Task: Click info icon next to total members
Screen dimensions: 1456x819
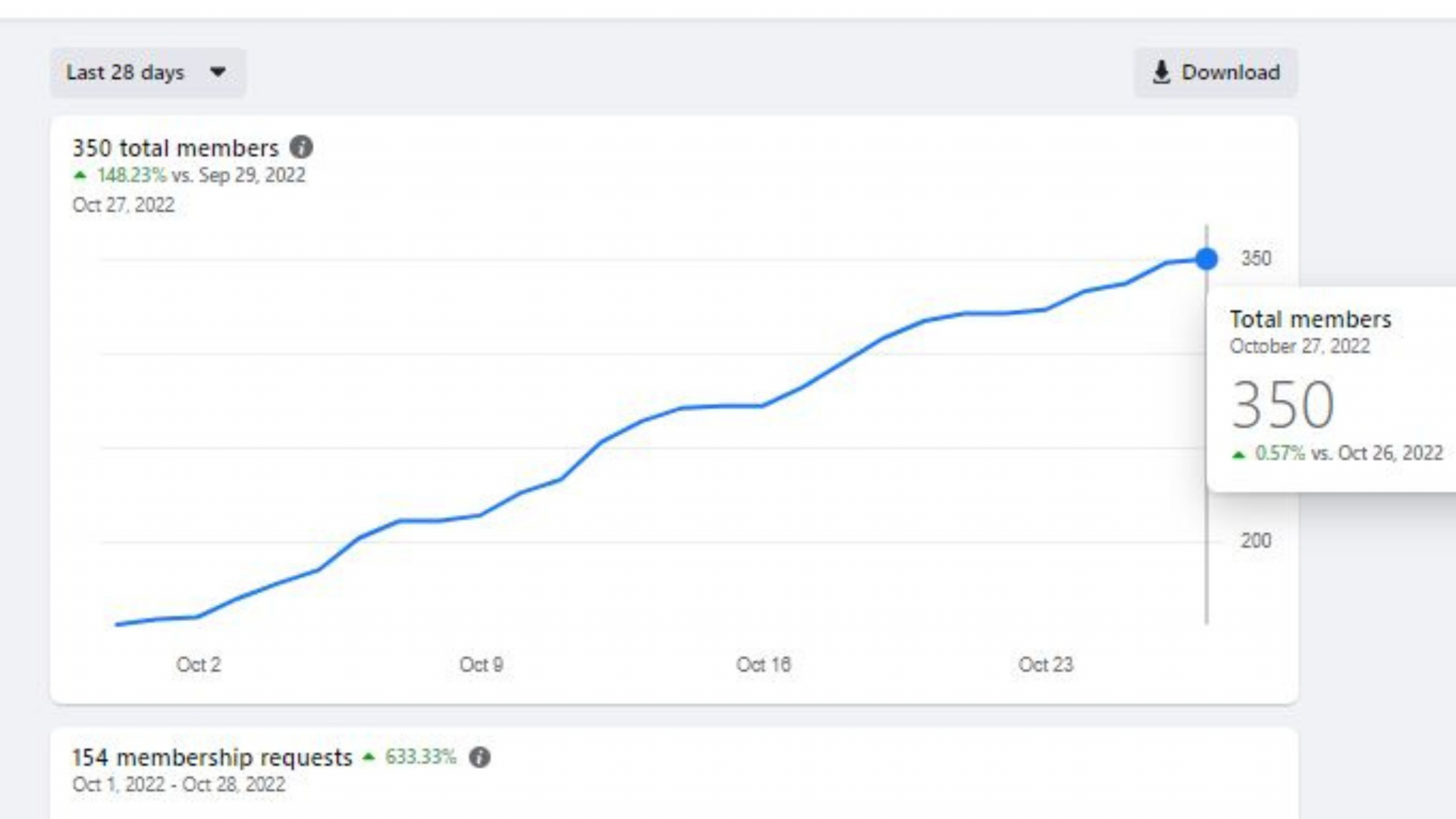Action: coord(301,147)
